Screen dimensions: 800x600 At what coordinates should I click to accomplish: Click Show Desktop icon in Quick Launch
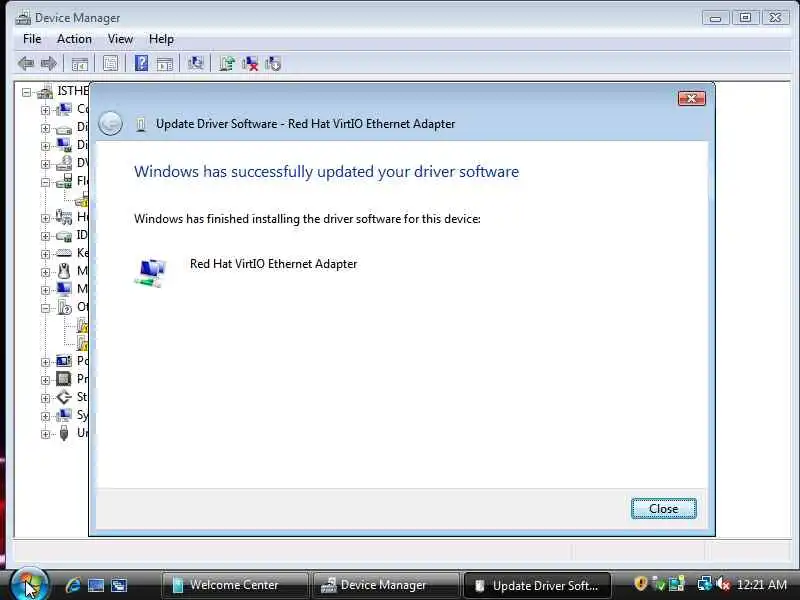[x=96, y=585]
